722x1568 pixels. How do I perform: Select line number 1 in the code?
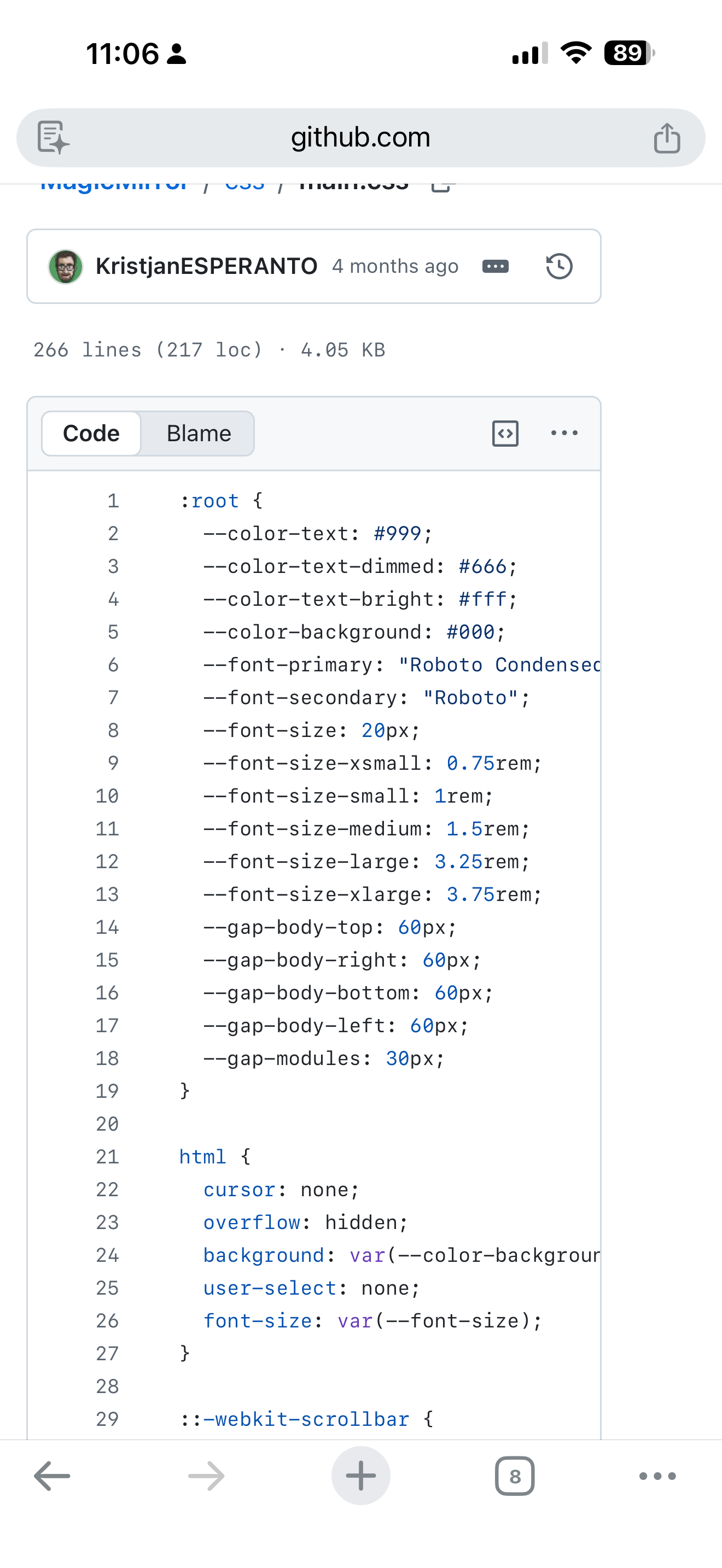[113, 501]
